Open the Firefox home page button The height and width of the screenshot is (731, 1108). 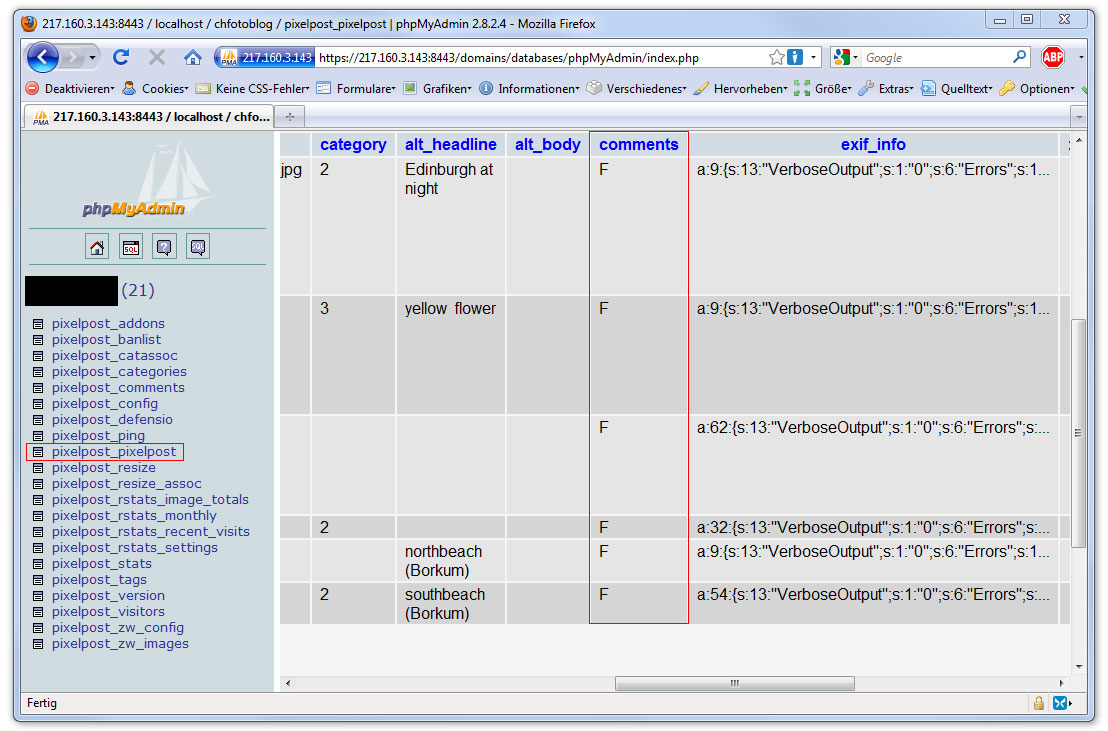coord(193,57)
